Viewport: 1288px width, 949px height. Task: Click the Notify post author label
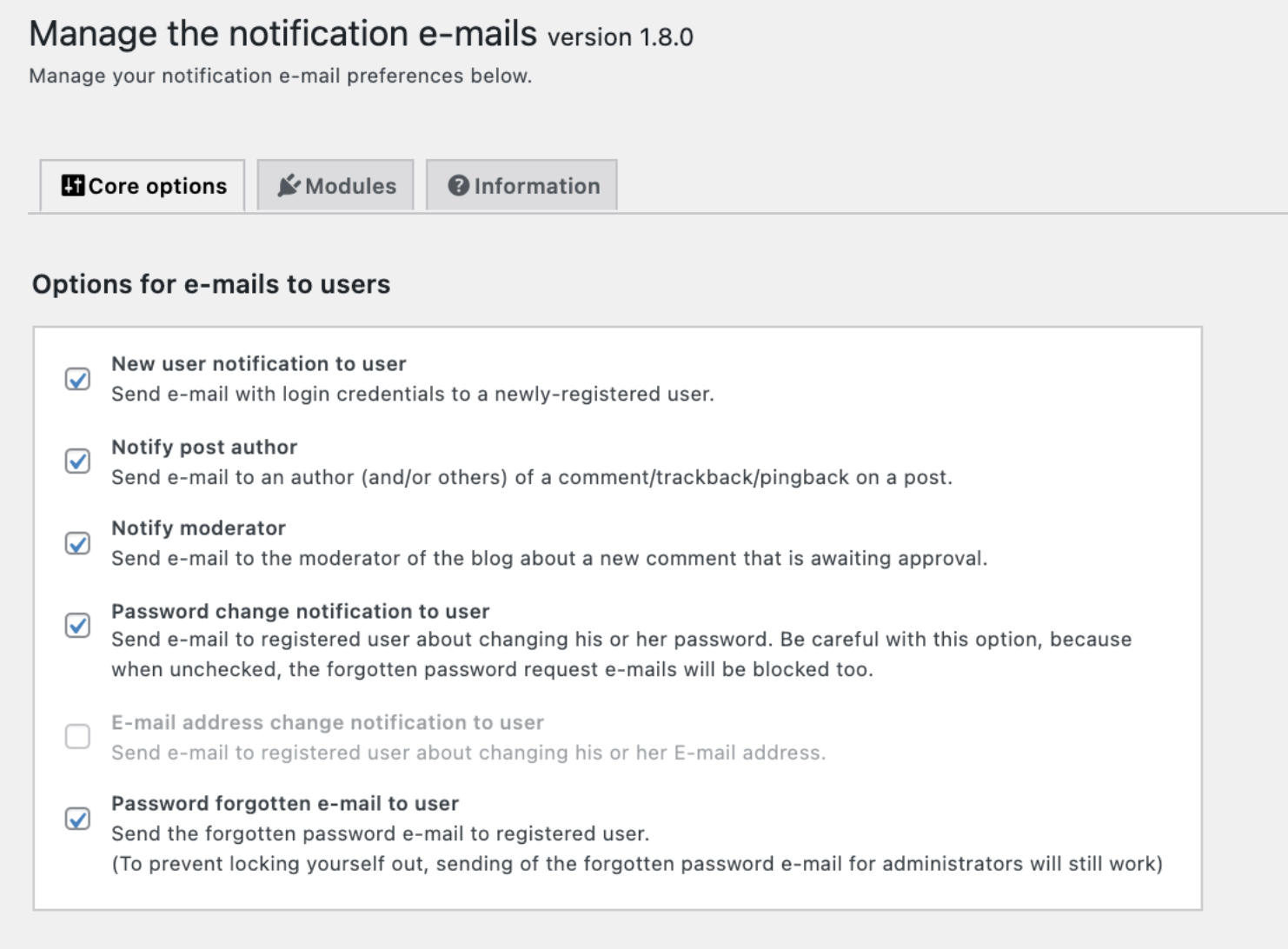click(x=203, y=447)
